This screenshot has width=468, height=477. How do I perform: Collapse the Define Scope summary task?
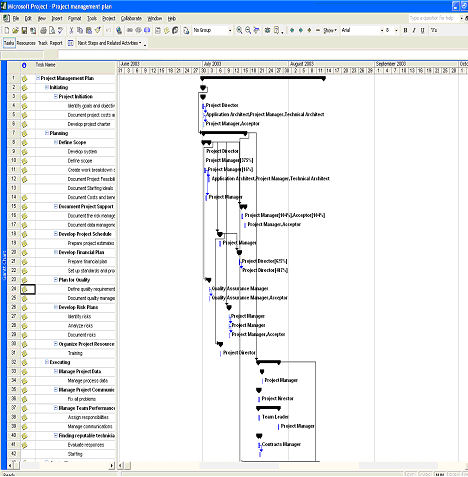click(x=56, y=142)
